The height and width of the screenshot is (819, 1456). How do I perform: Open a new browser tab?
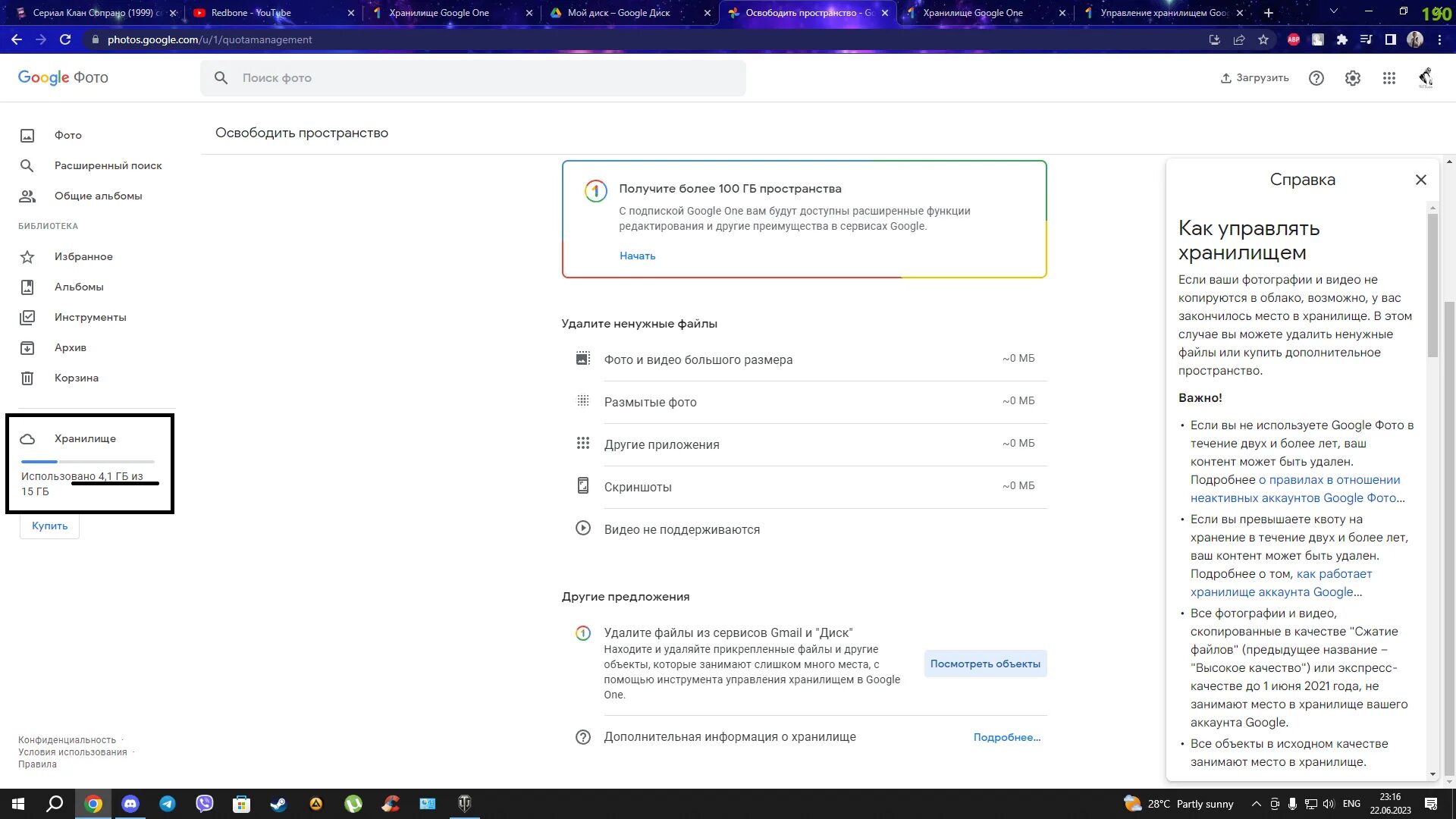1269,13
